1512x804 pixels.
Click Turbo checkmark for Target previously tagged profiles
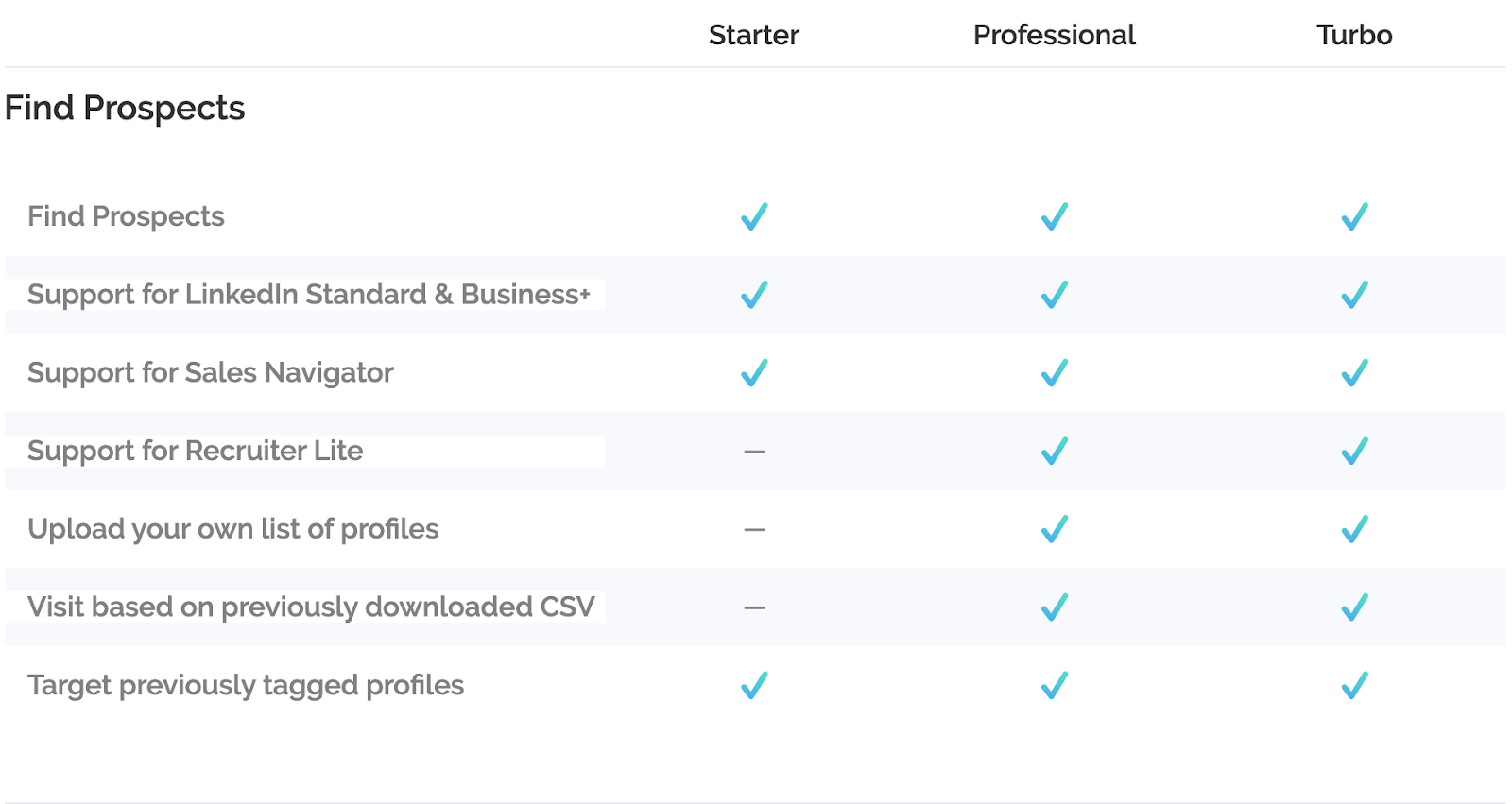tap(1354, 685)
